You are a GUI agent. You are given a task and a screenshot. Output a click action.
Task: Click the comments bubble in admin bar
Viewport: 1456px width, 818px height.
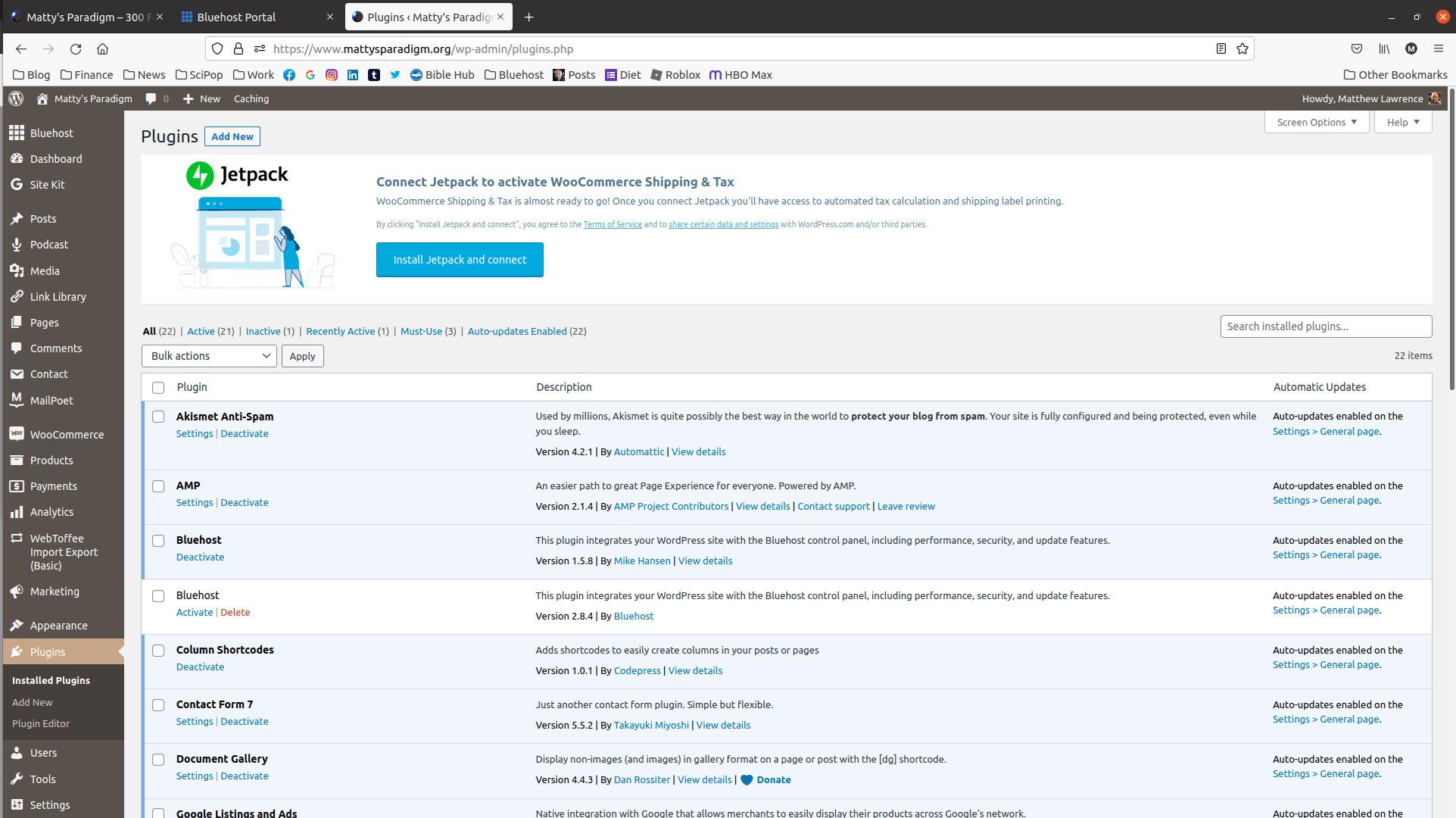(x=151, y=98)
